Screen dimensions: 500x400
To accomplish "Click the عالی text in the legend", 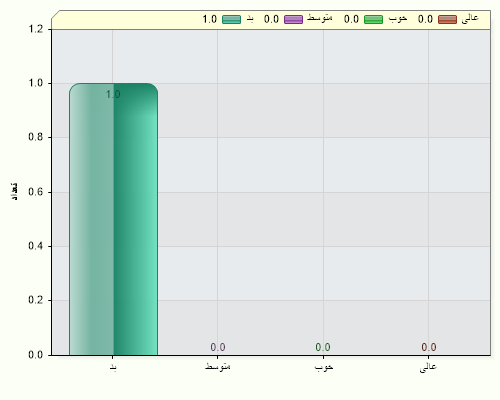I will (470, 18).
